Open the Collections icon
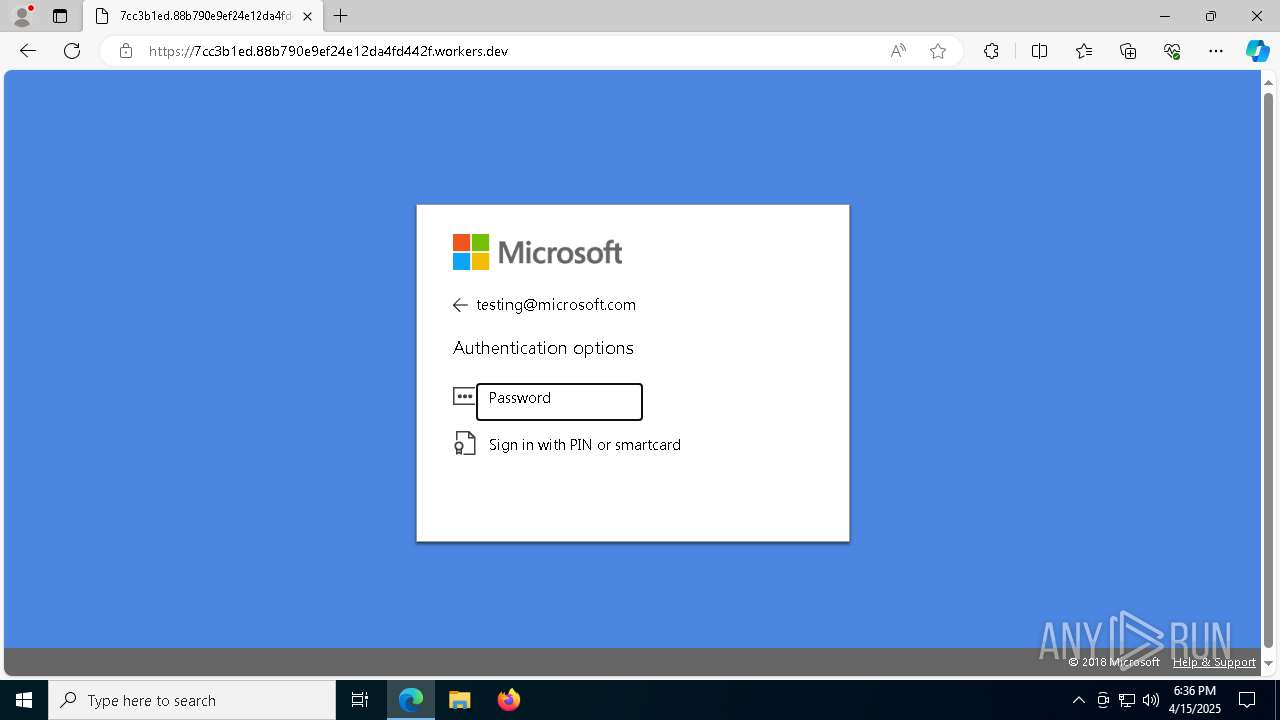Viewport: 1280px width, 720px height. [x=1128, y=51]
